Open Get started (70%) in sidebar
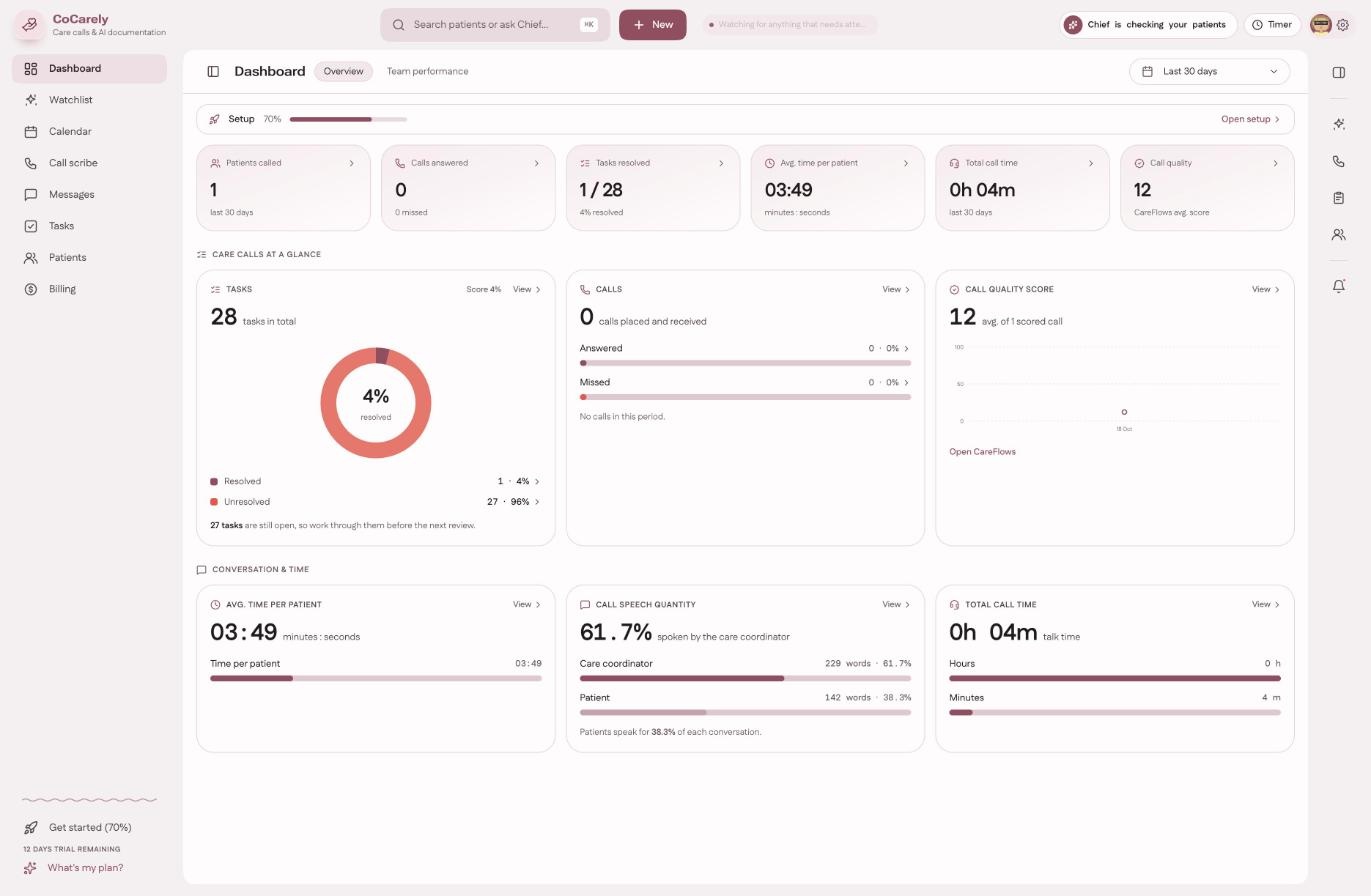The image size is (1371, 896). click(89, 828)
